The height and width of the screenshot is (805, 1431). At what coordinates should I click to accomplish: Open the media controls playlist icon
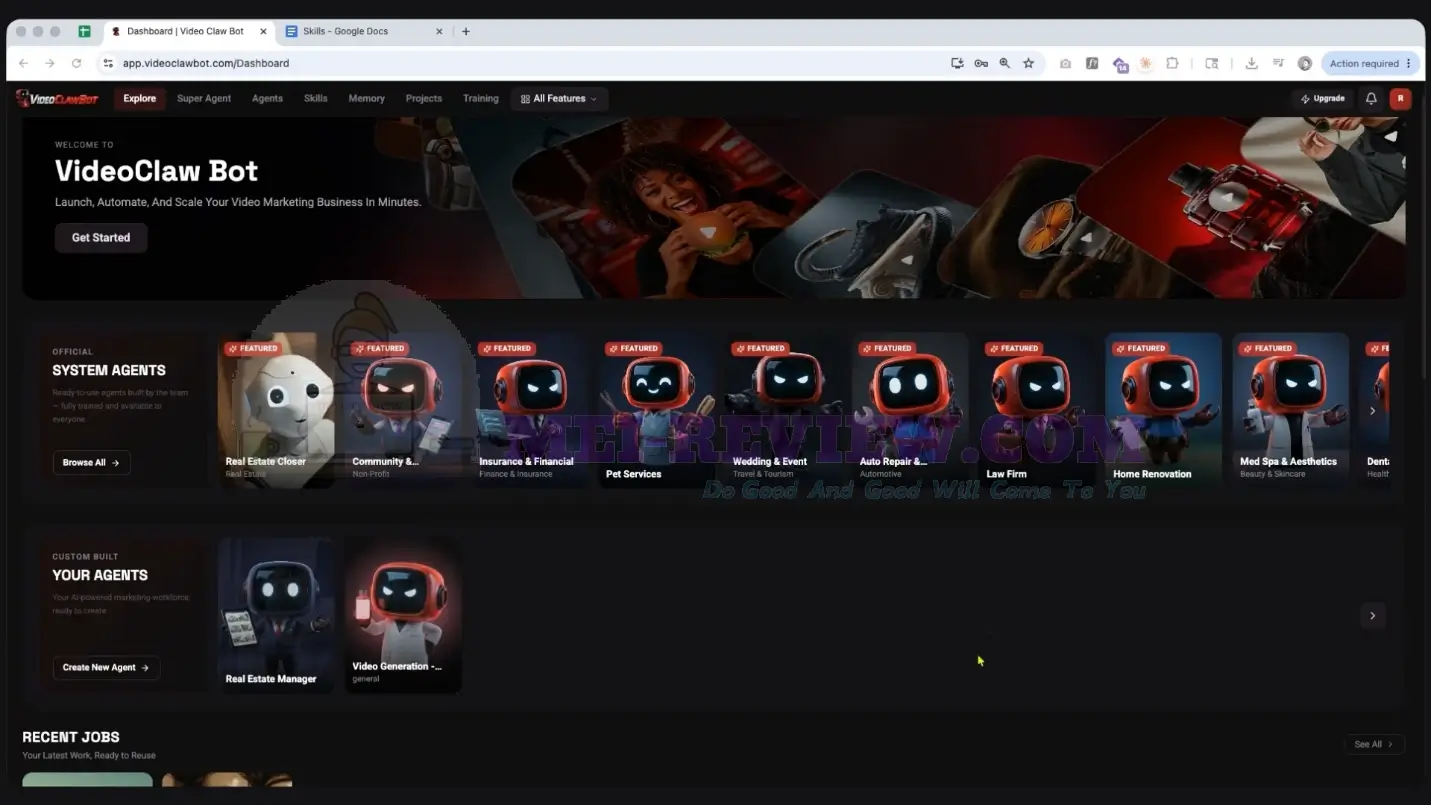click(x=1278, y=63)
